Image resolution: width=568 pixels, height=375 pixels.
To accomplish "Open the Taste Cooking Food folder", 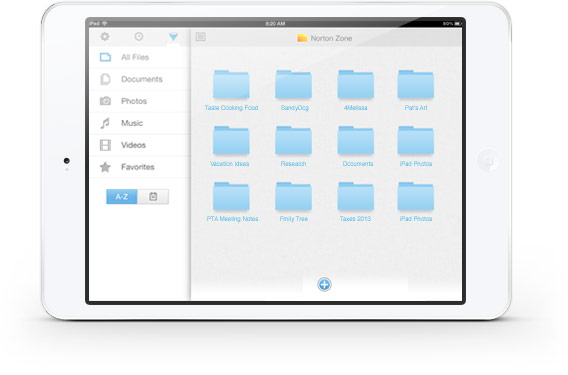I will pyautogui.click(x=231, y=91).
